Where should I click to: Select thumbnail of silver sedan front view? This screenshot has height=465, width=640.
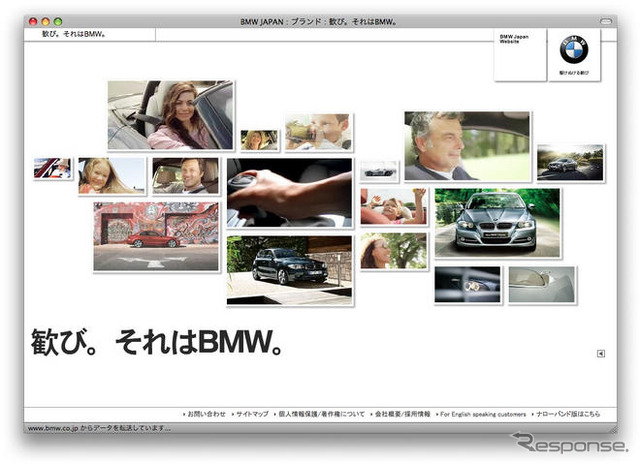497,223
